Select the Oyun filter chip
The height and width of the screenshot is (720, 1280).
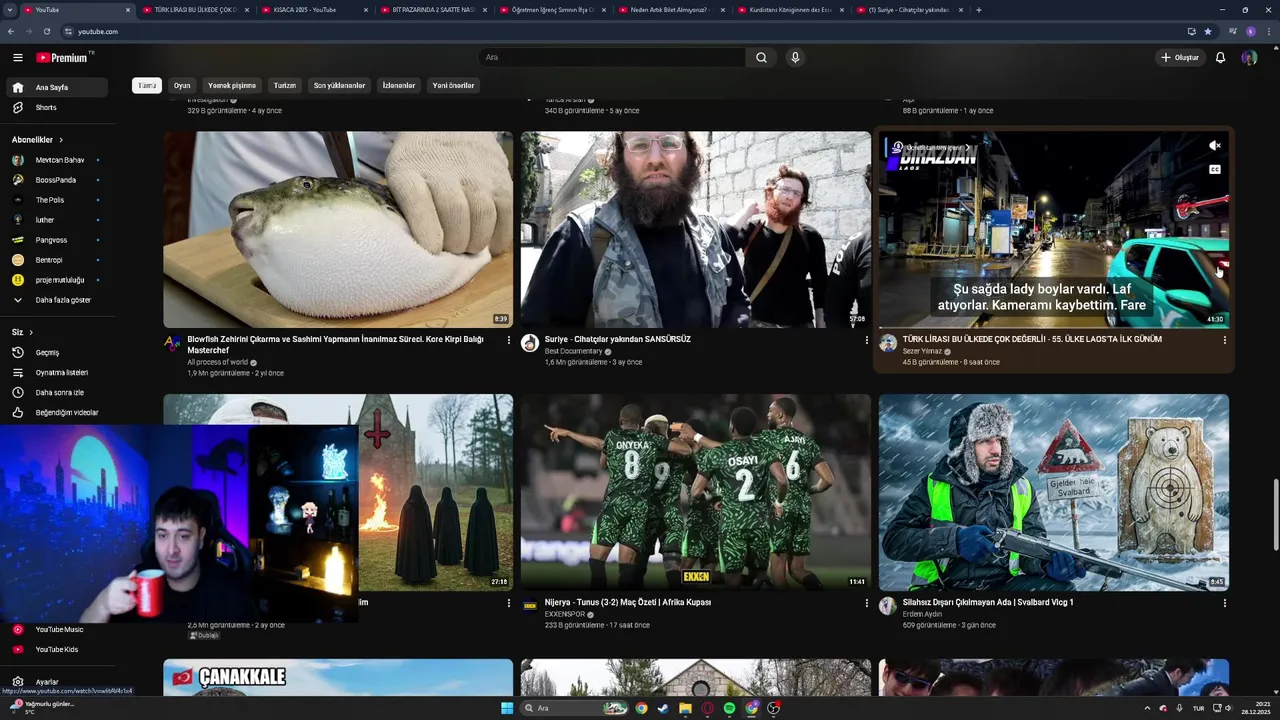point(182,86)
